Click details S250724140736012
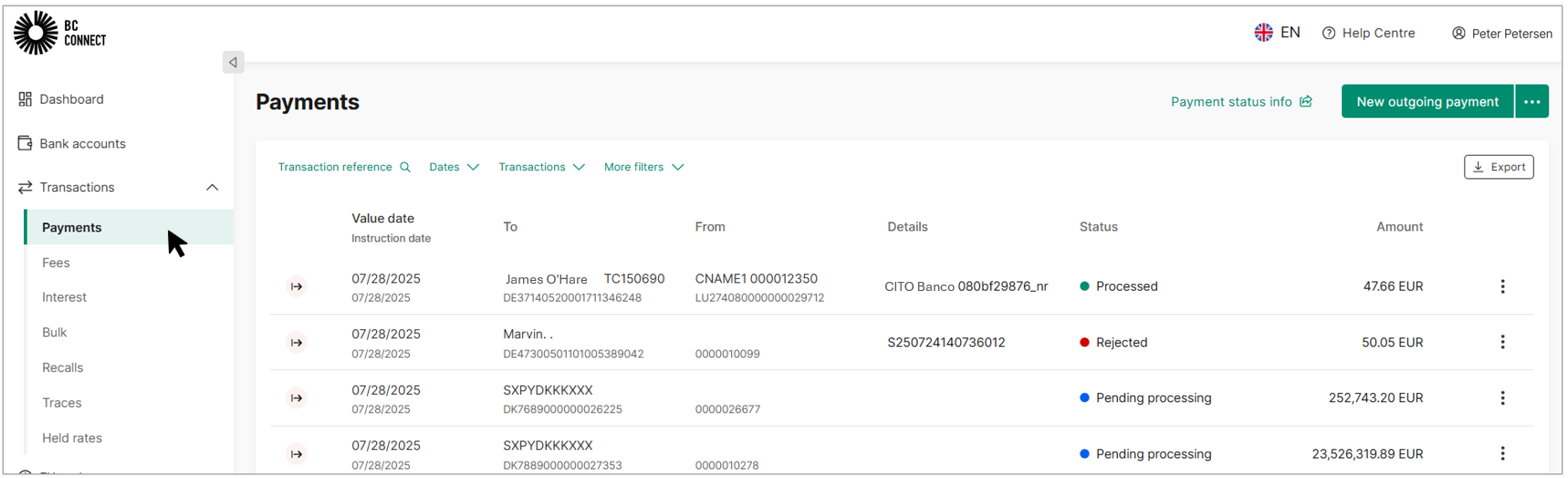The width and height of the screenshot is (1568, 478). click(946, 342)
